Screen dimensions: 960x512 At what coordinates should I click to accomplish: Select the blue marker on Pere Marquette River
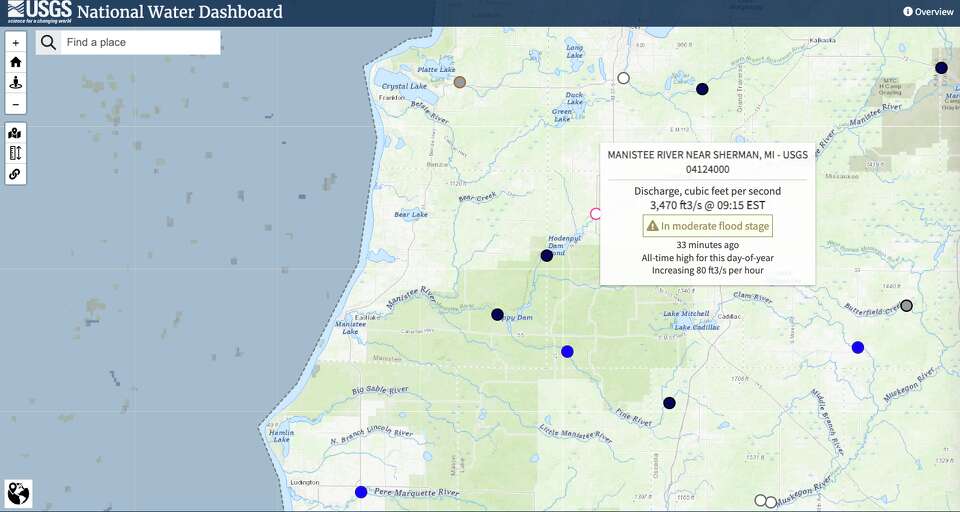pyautogui.click(x=361, y=492)
